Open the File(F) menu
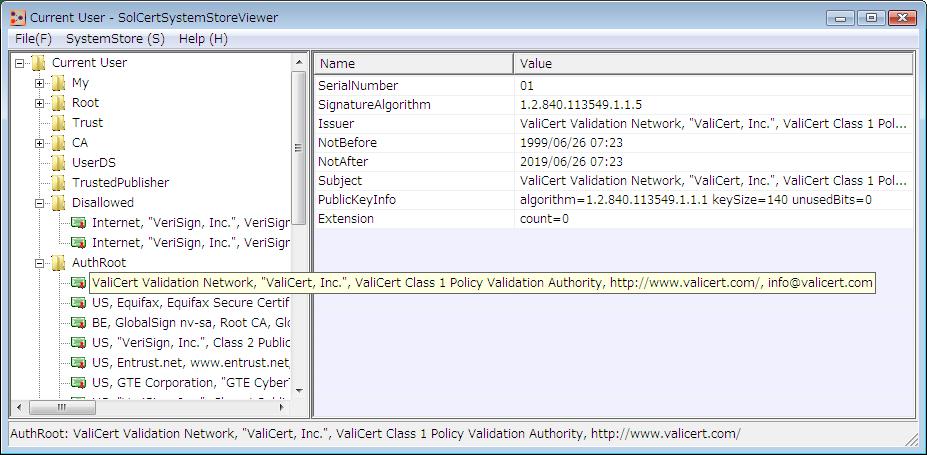Image resolution: width=927 pixels, height=455 pixels. click(x=34, y=39)
